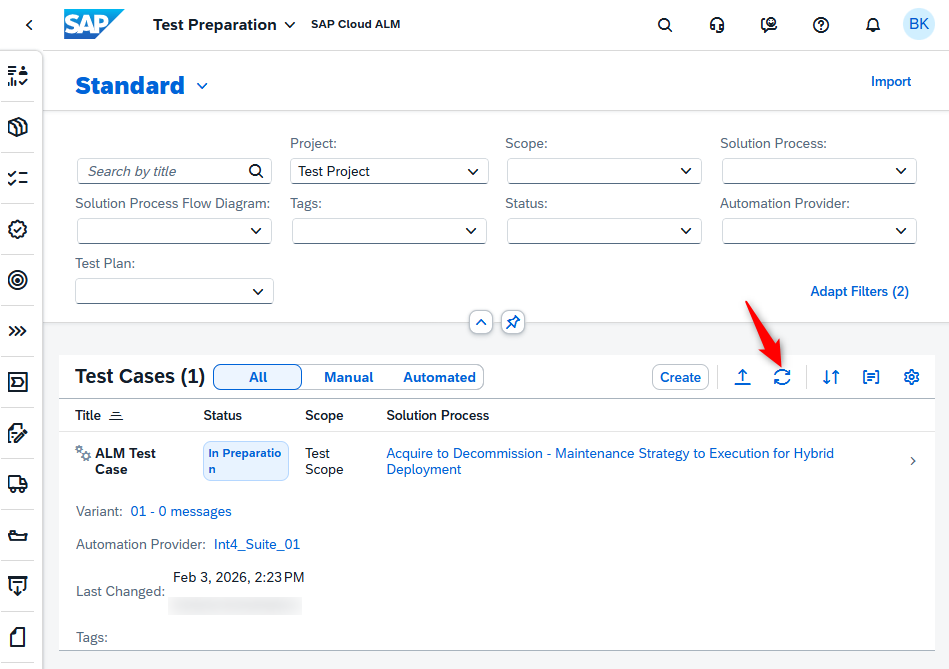949x669 pixels.
Task: Click the Feb 3, 2026, 2:23 PM timestamp
Action: click(238, 577)
